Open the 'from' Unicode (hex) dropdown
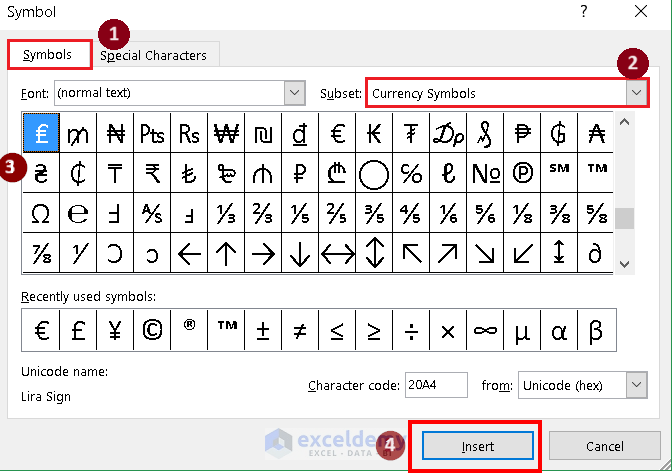 (636, 385)
